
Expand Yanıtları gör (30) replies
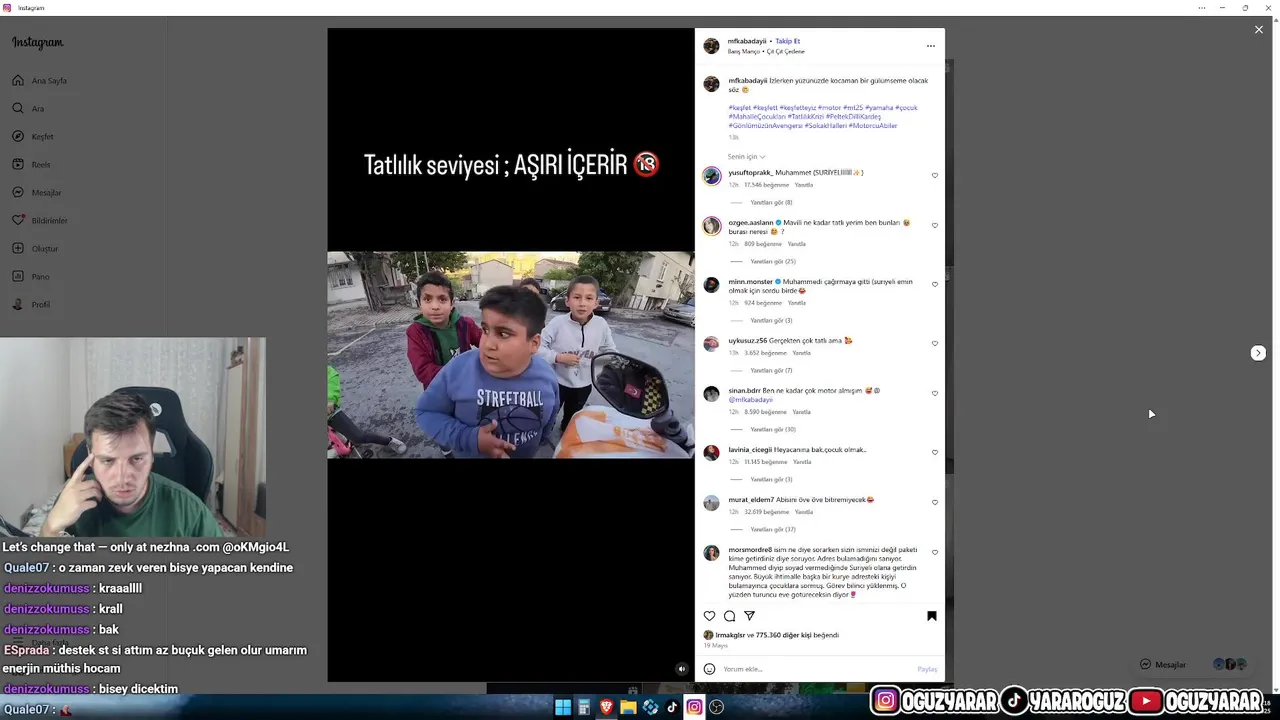click(773, 429)
